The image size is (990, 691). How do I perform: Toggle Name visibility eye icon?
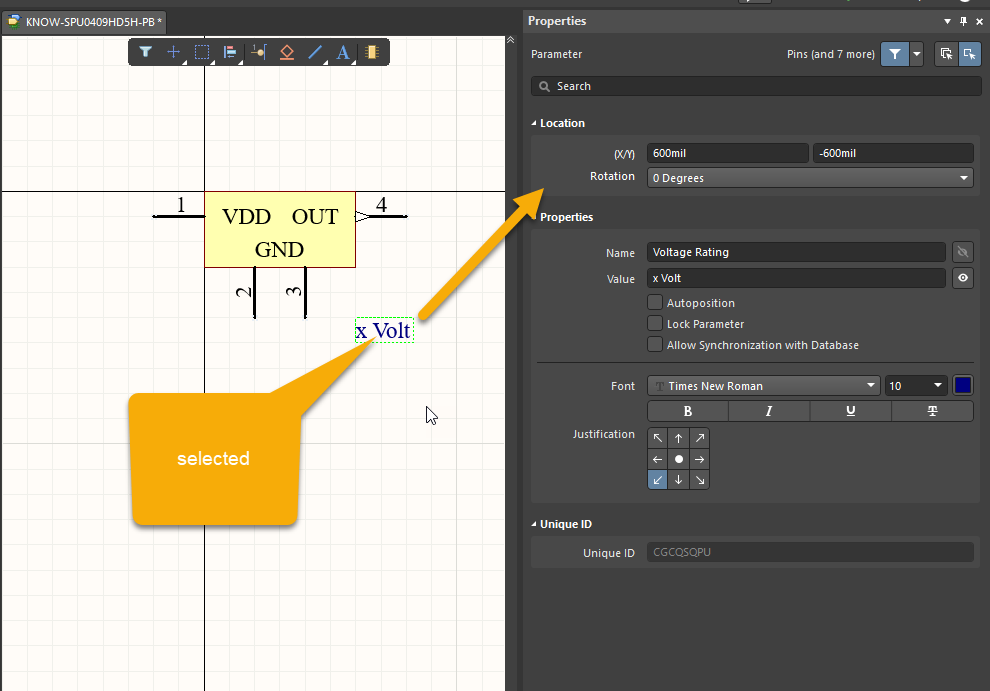click(962, 252)
